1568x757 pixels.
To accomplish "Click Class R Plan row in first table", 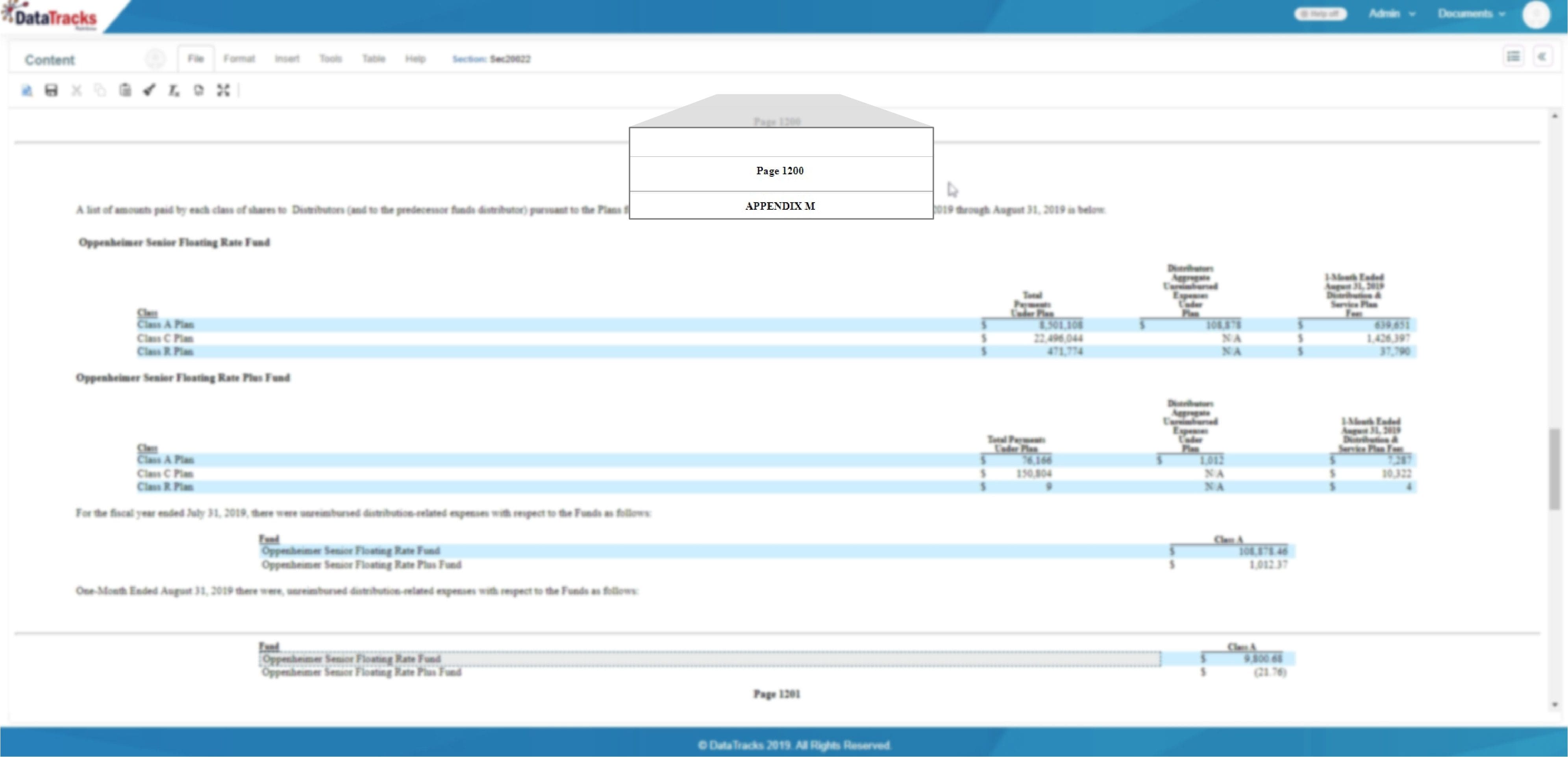I will point(776,351).
